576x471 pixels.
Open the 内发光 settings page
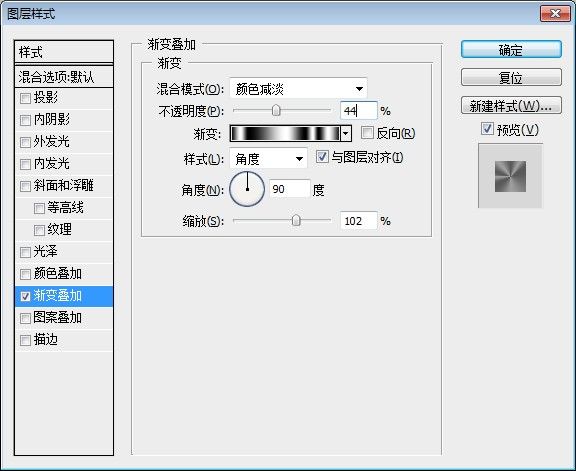[52, 164]
